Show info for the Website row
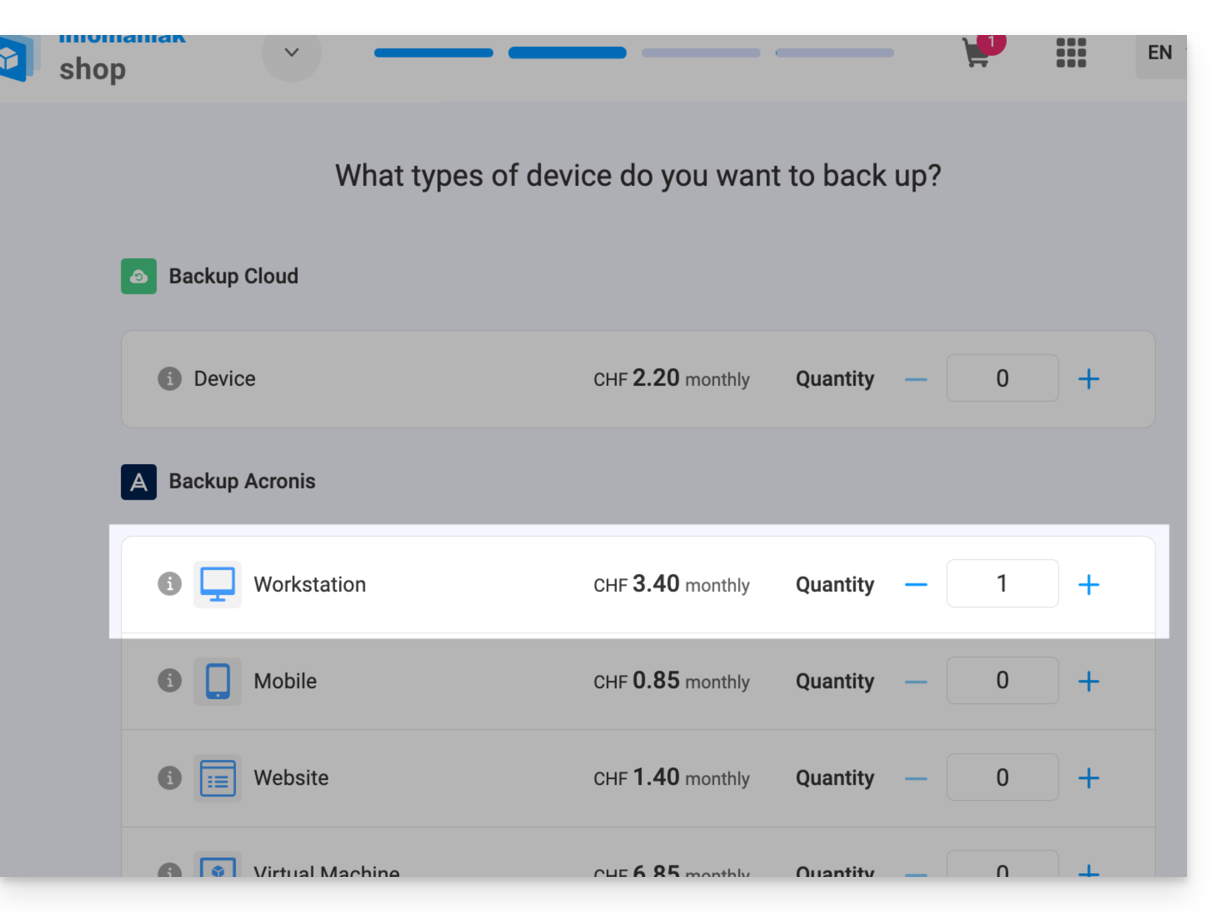 170,778
